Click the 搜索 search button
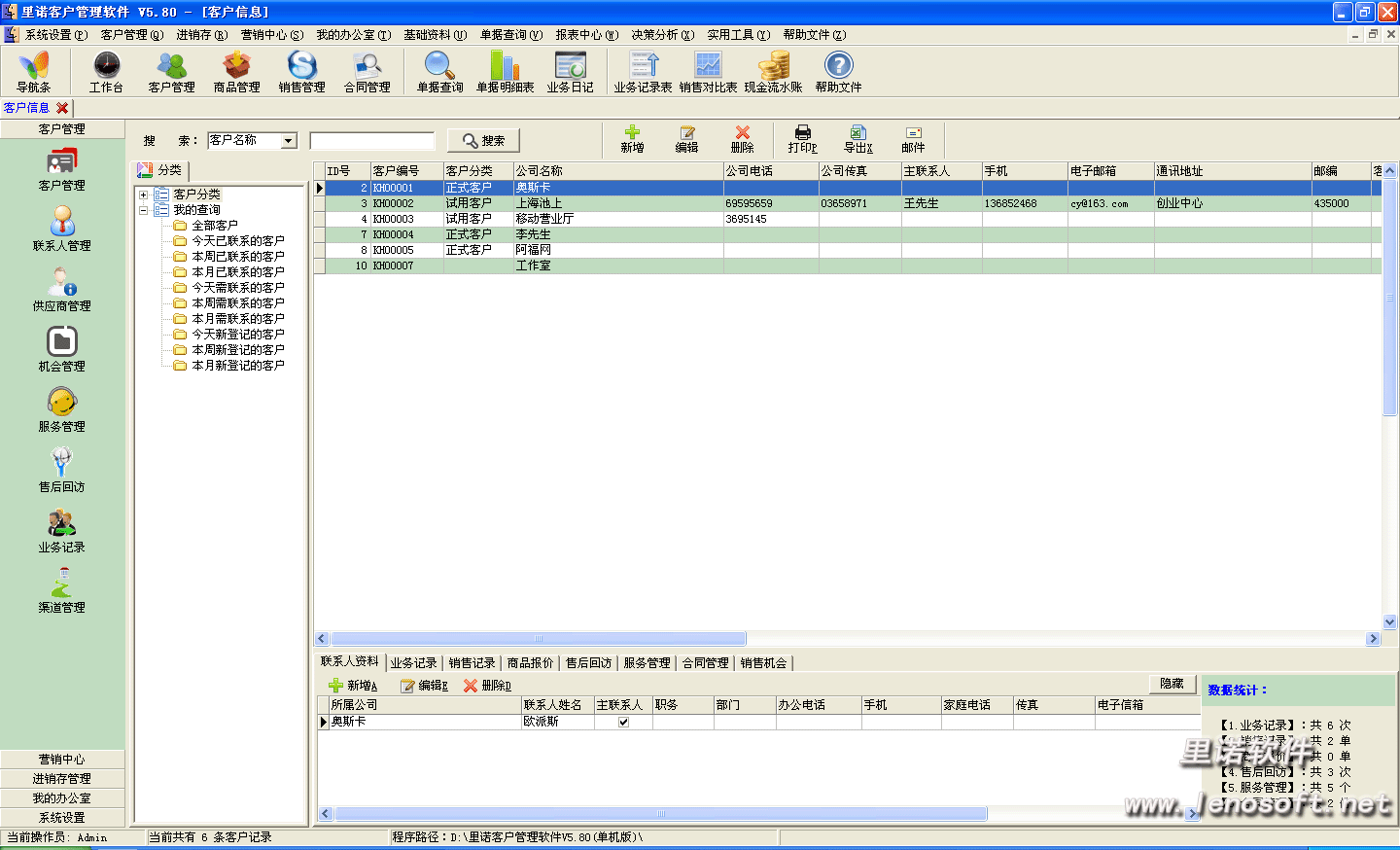Viewport: 1400px width, 850px height. tap(483, 141)
